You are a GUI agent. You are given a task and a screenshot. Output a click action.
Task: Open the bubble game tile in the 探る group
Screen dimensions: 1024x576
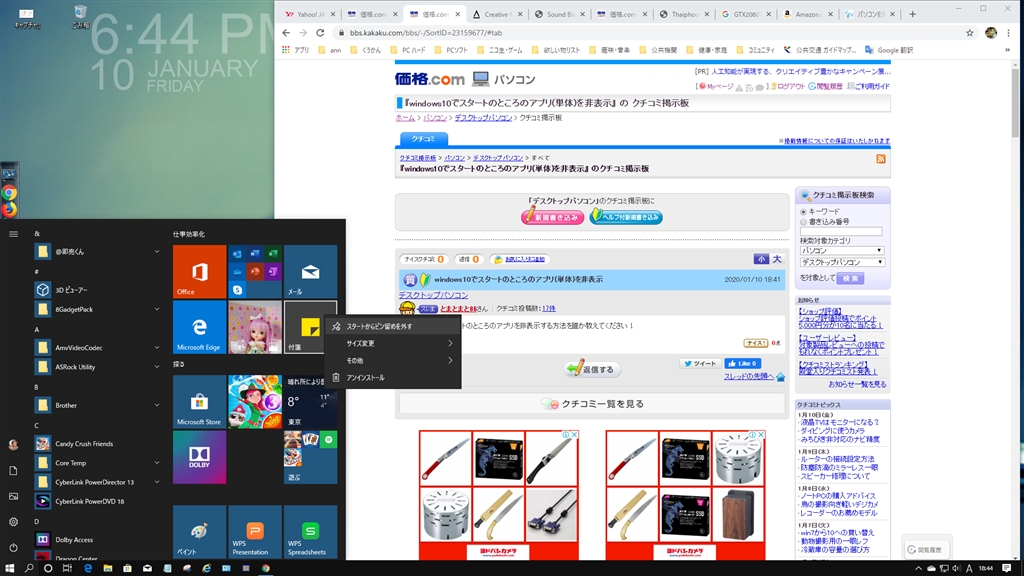(255, 402)
